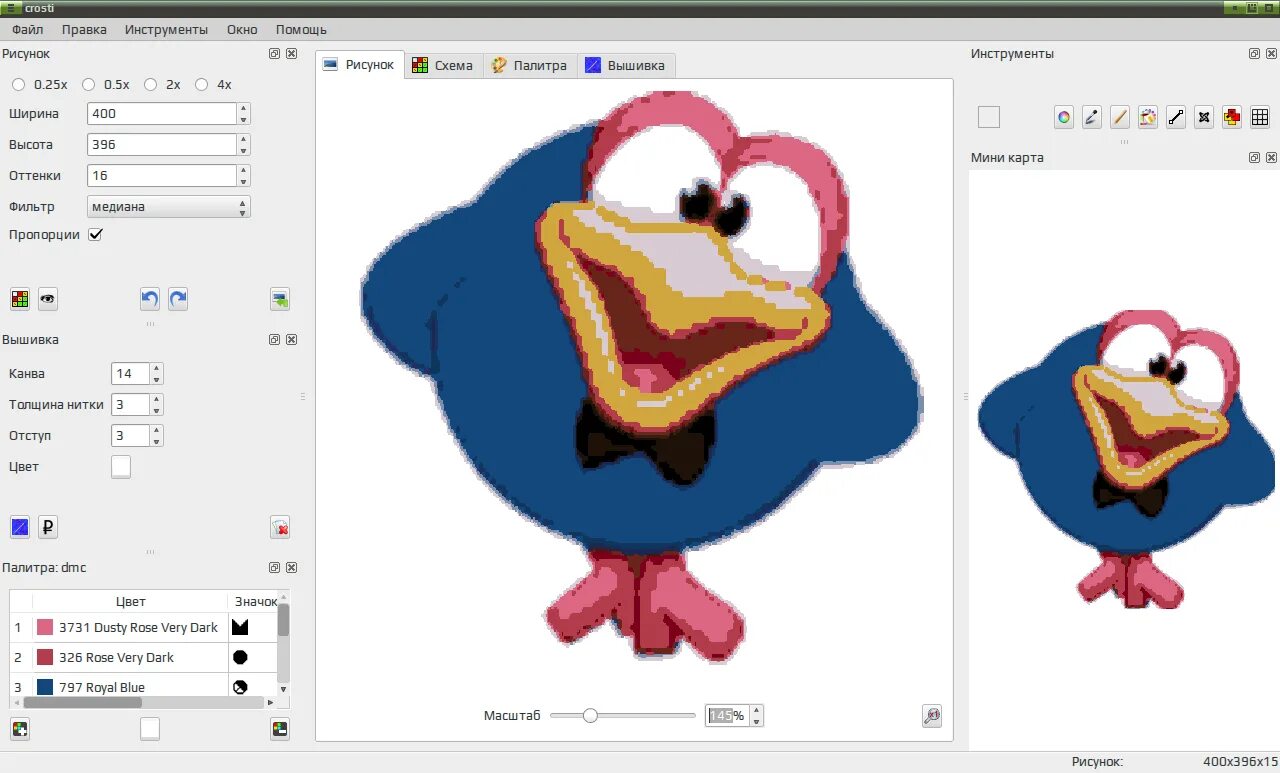The width and height of the screenshot is (1280, 773).
Task: Click the Цвет white color swatch in Вышивка
Action: click(121, 467)
